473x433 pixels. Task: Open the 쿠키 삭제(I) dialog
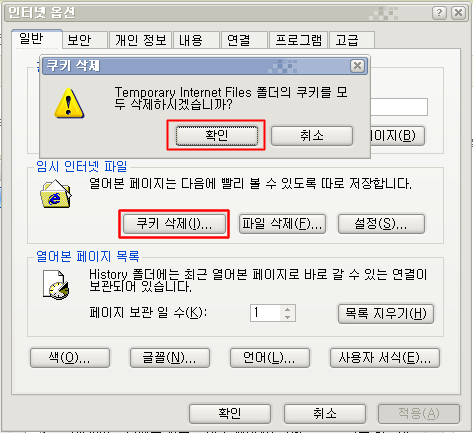point(174,224)
